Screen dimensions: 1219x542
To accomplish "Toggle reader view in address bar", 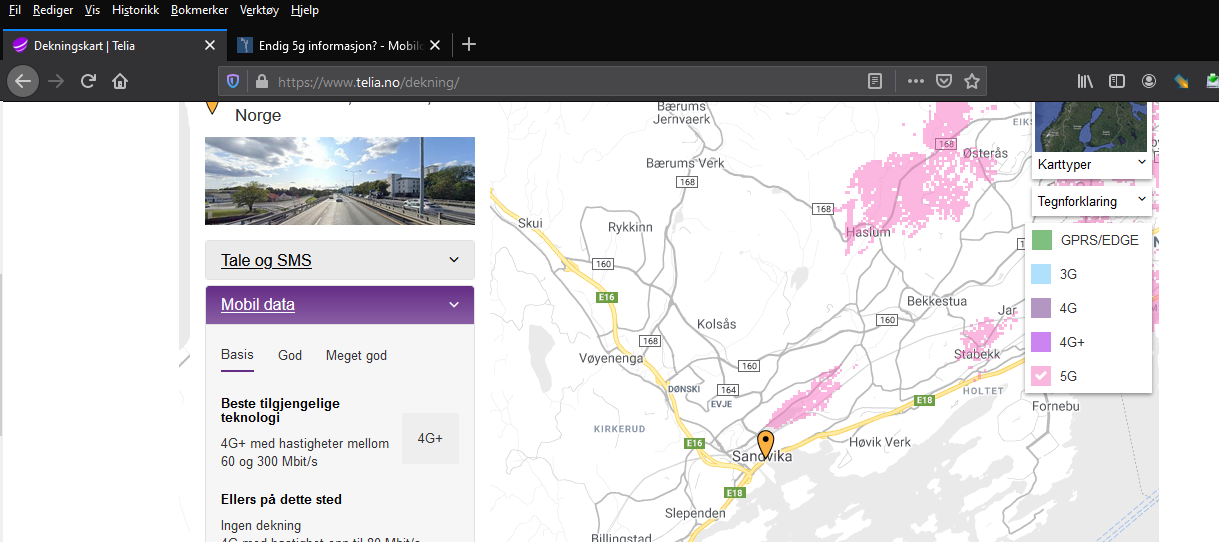I will [x=875, y=81].
